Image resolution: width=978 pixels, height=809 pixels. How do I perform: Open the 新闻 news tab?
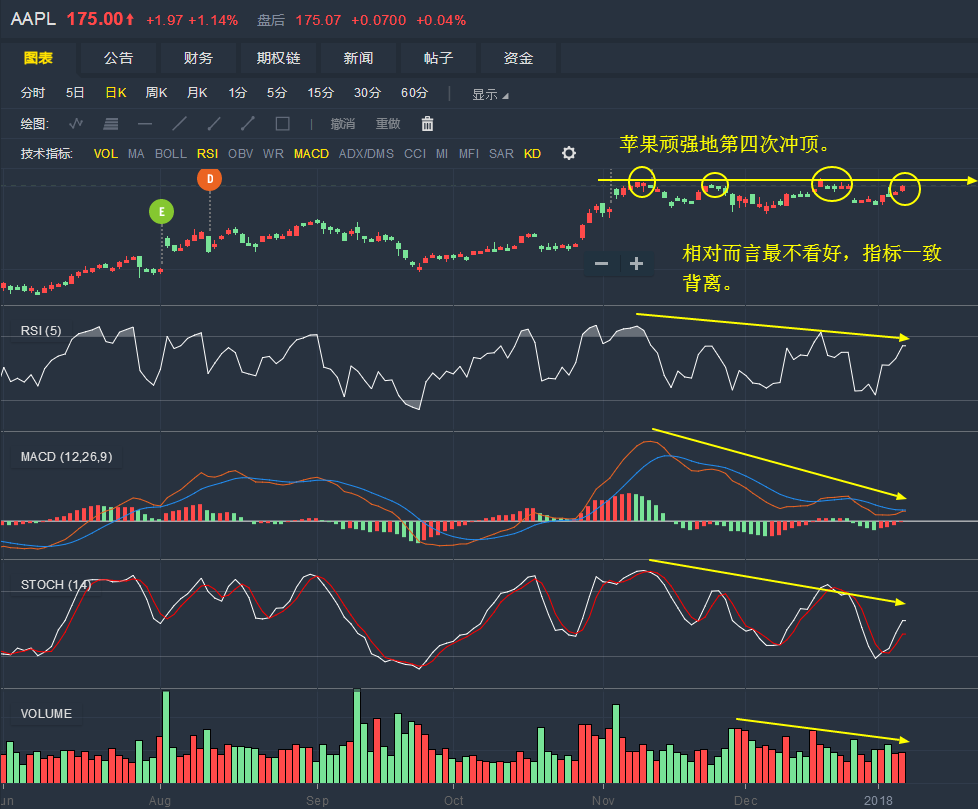[x=358, y=58]
